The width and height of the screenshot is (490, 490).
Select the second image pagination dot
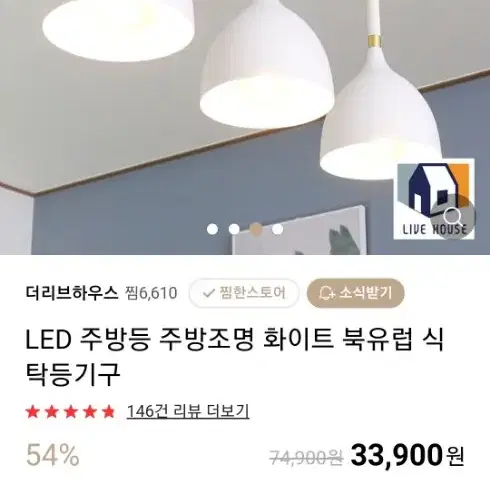pyautogui.click(x=234, y=229)
